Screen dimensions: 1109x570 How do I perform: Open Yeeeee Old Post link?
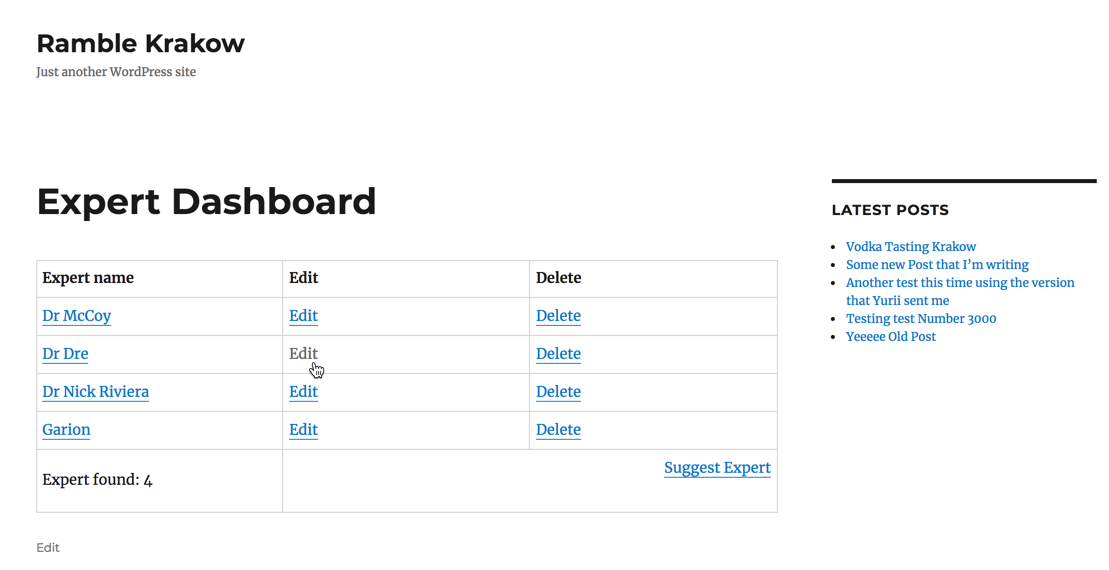890,337
